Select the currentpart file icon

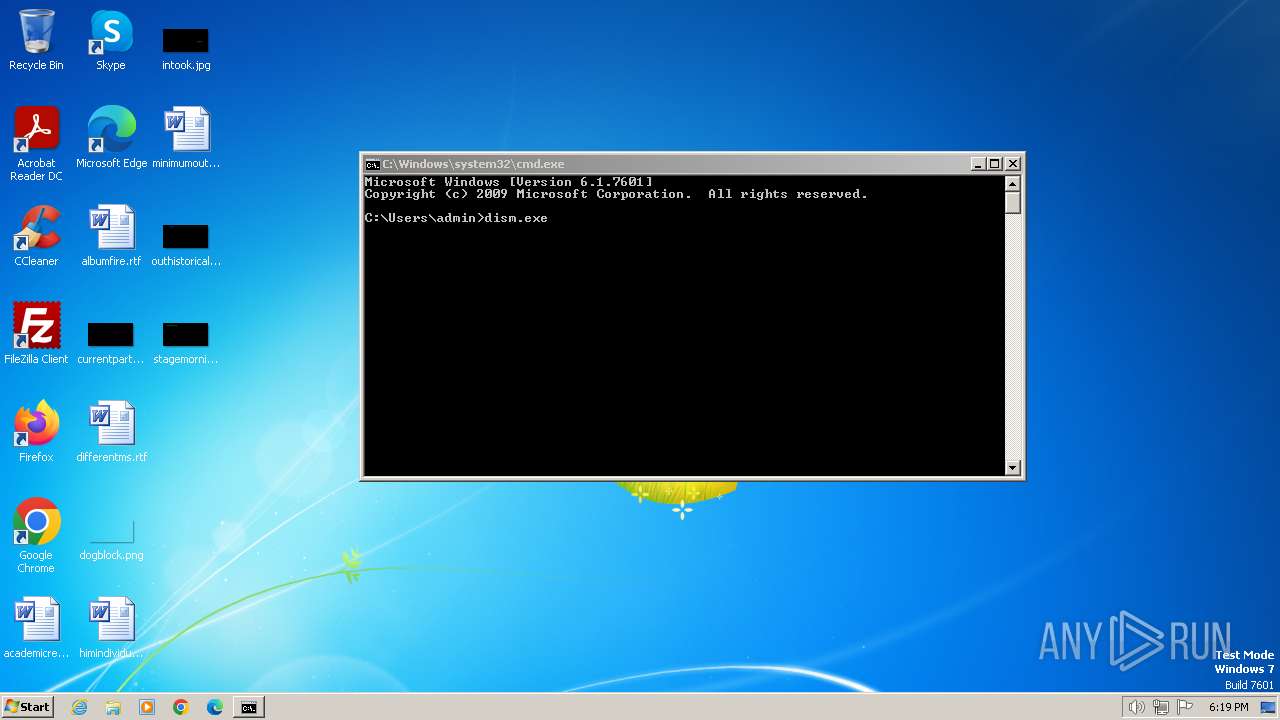(x=111, y=343)
